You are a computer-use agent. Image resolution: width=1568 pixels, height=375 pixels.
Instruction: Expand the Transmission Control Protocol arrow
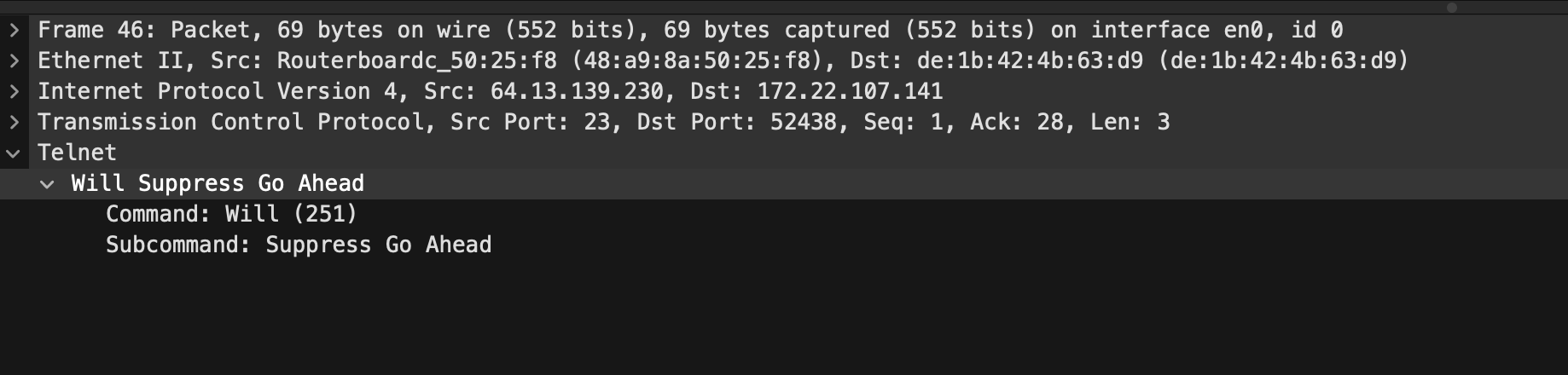point(14,123)
